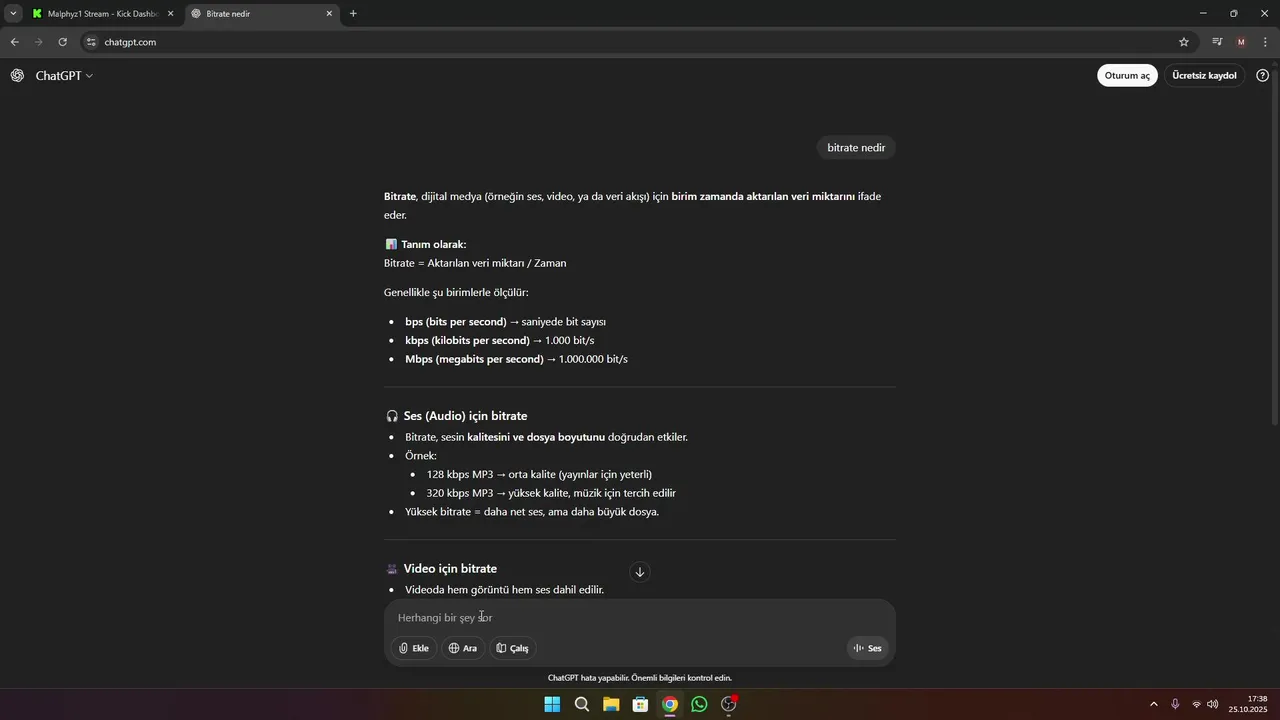Image resolution: width=1280 pixels, height=720 pixels.
Task: Click the ChatGPT hata yapabilir disclaimer text
Action: 640,678
